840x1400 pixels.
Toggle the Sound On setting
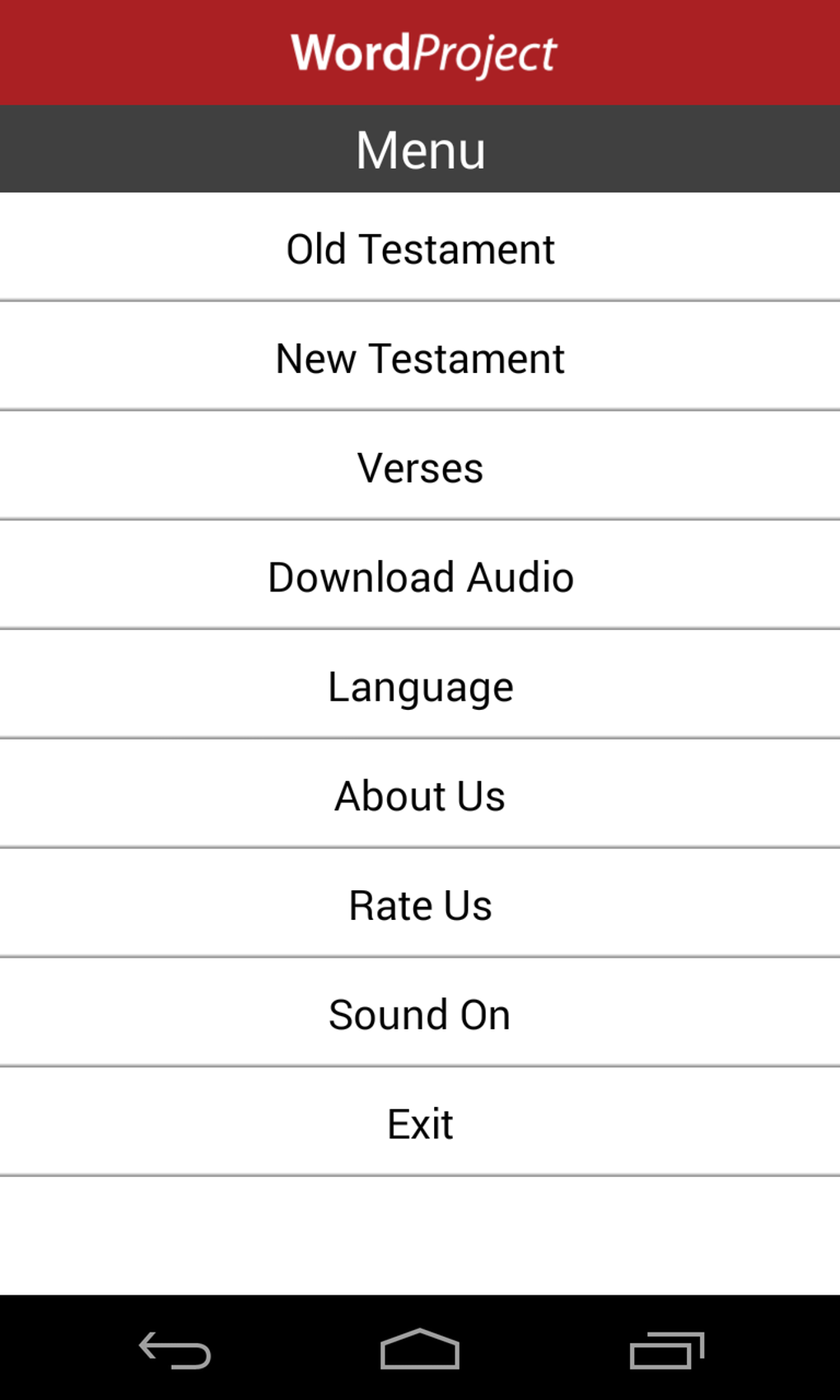(x=420, y=1015)
